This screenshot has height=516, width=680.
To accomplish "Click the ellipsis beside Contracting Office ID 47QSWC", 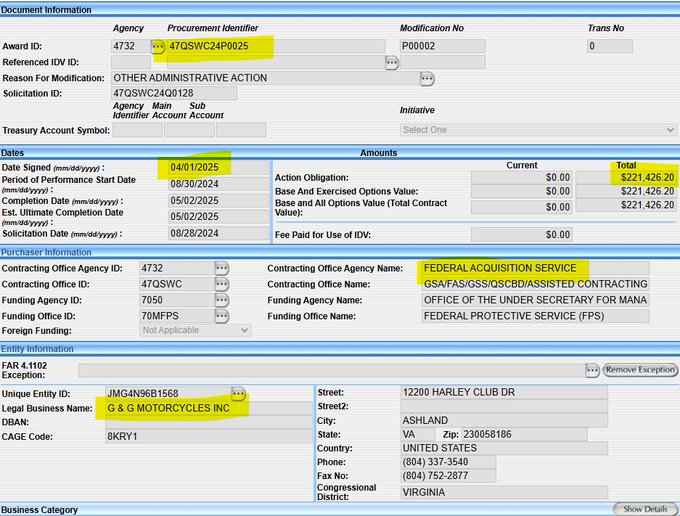I will coord(222,285).
